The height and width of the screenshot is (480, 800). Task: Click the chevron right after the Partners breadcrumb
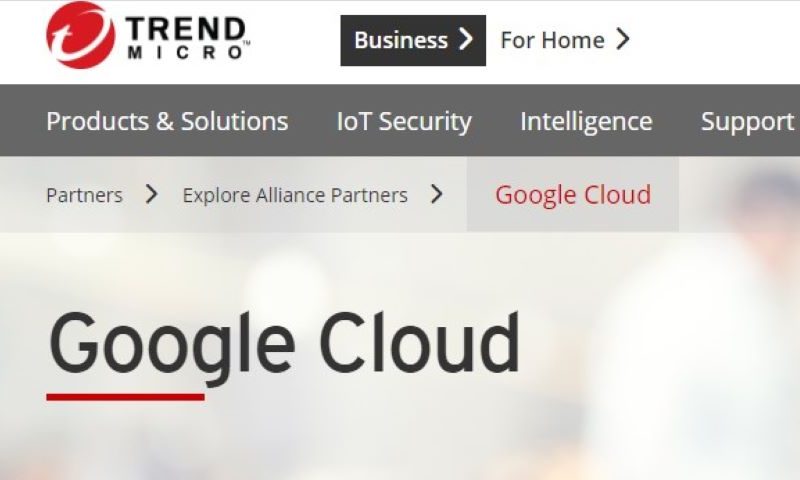point(151,194)
